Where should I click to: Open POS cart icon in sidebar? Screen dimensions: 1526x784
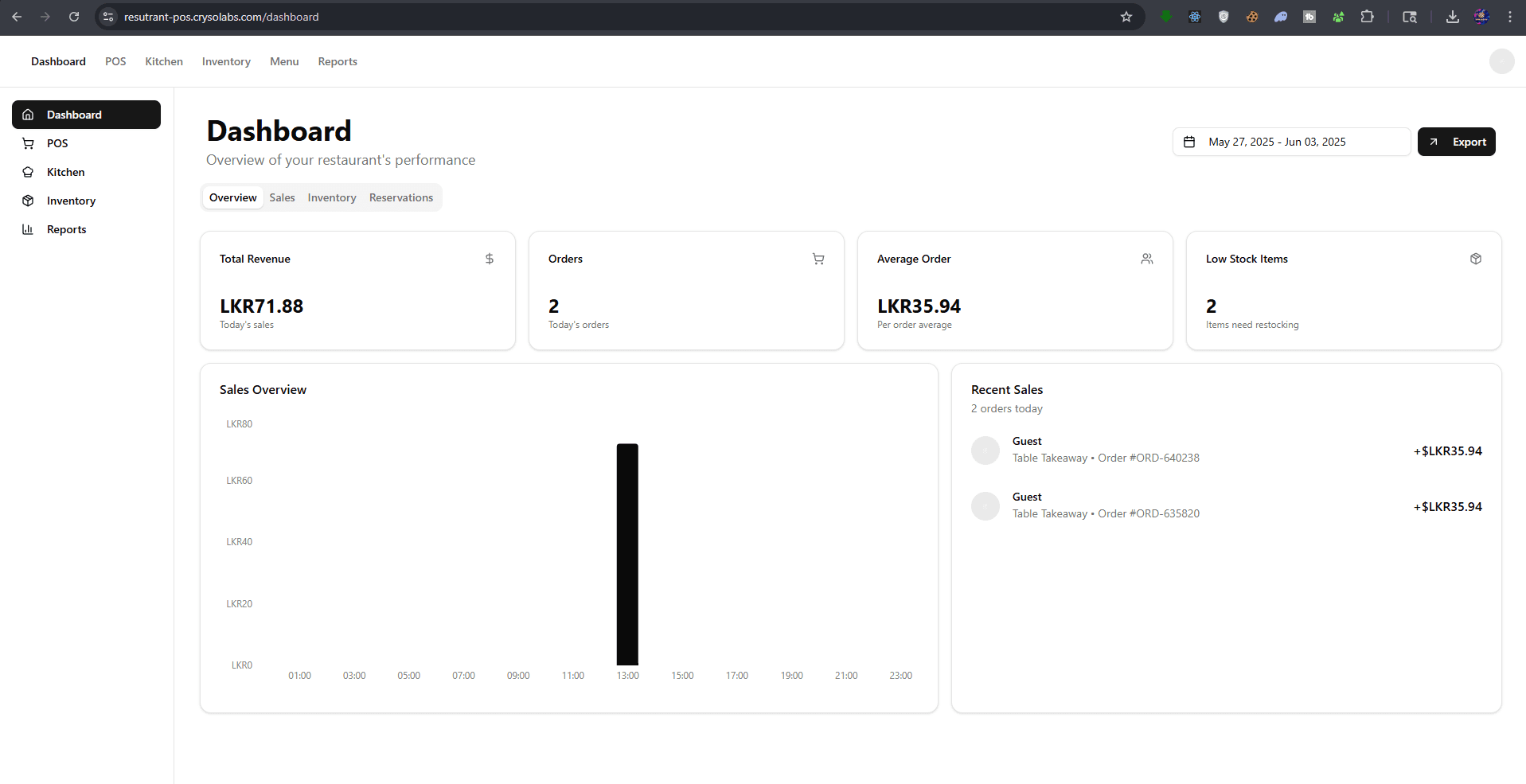28,143
